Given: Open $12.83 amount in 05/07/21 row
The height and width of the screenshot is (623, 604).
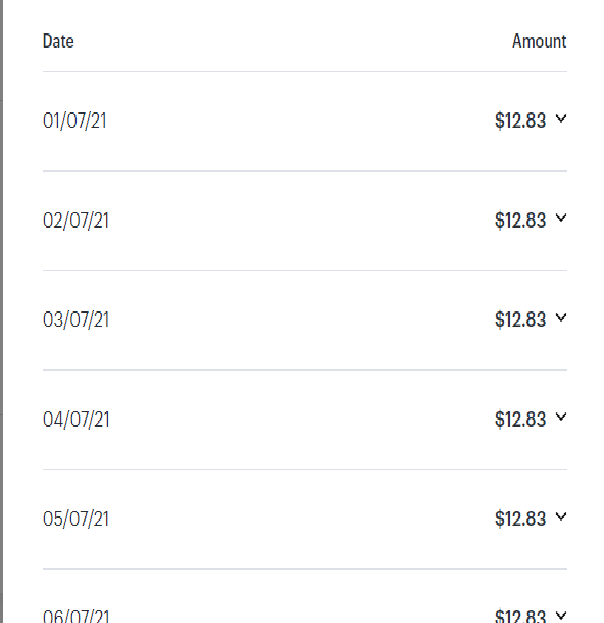Looking at the screenshot, I should click(x=521, y=519).
